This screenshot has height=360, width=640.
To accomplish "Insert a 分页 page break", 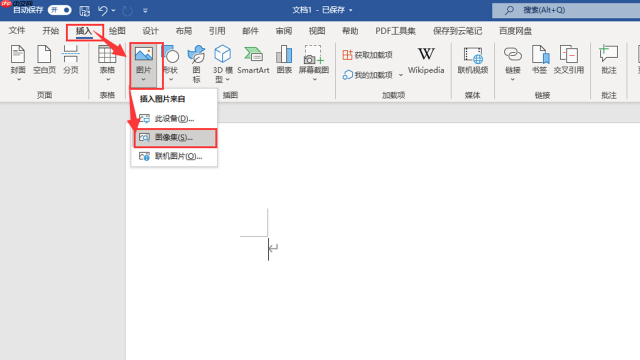I will click(x=71, y=60).
